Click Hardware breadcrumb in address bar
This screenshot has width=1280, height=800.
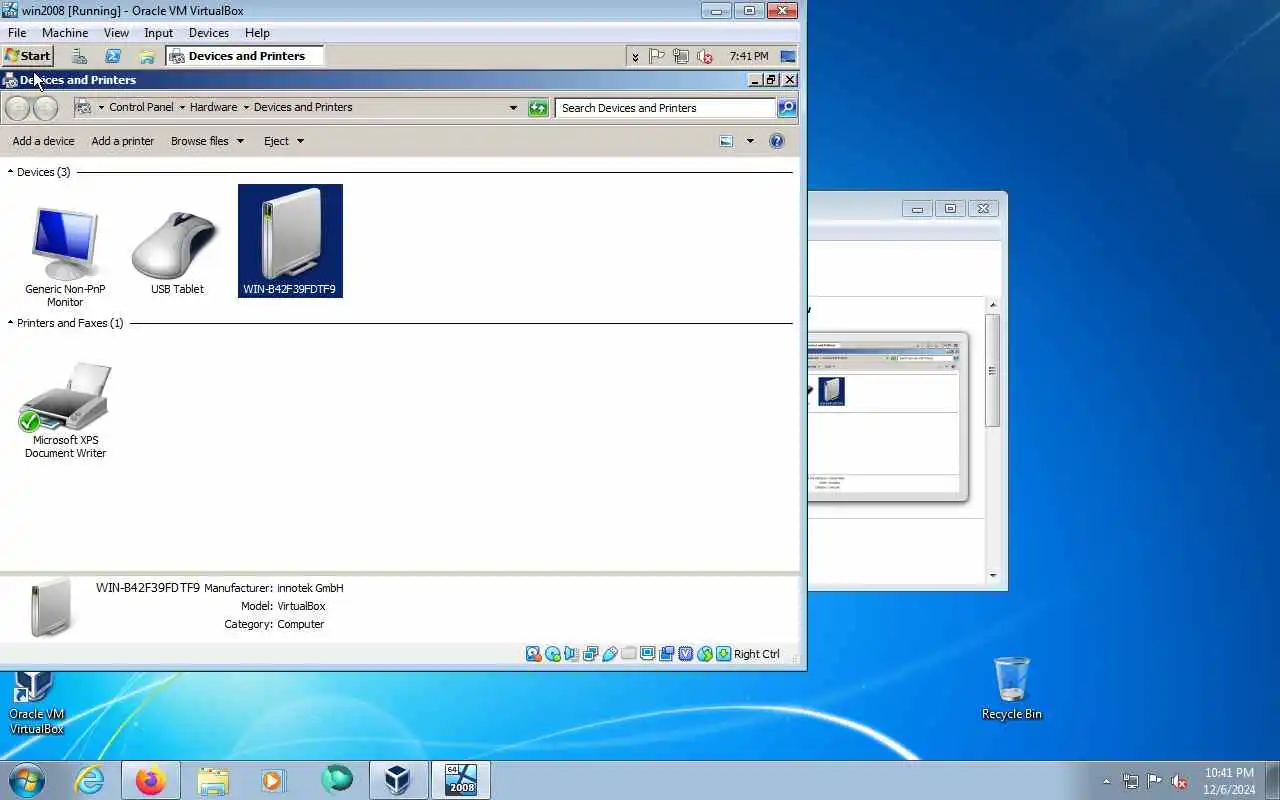pos(213,107)
